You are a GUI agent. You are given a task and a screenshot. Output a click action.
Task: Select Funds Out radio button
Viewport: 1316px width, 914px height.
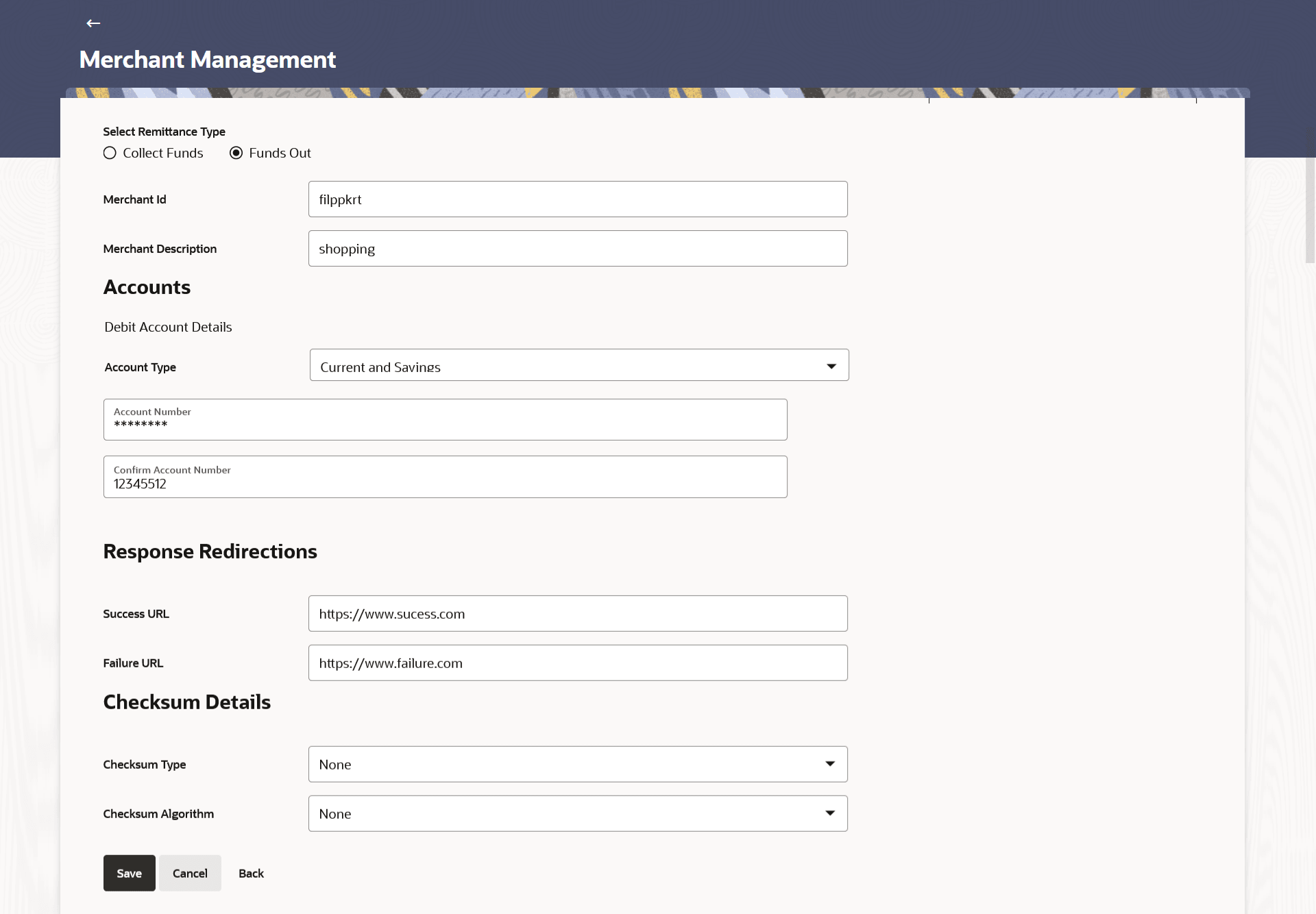point(236,153)
